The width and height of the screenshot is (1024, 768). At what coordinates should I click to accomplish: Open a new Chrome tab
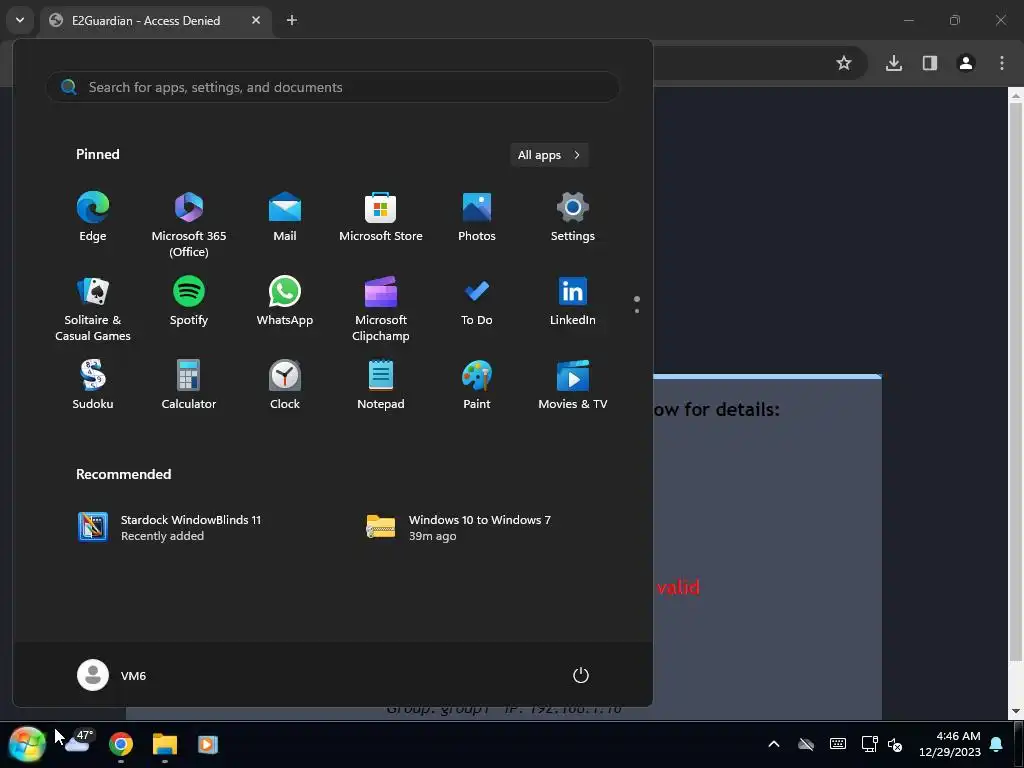pyautogui.click(x=292, y=20)
